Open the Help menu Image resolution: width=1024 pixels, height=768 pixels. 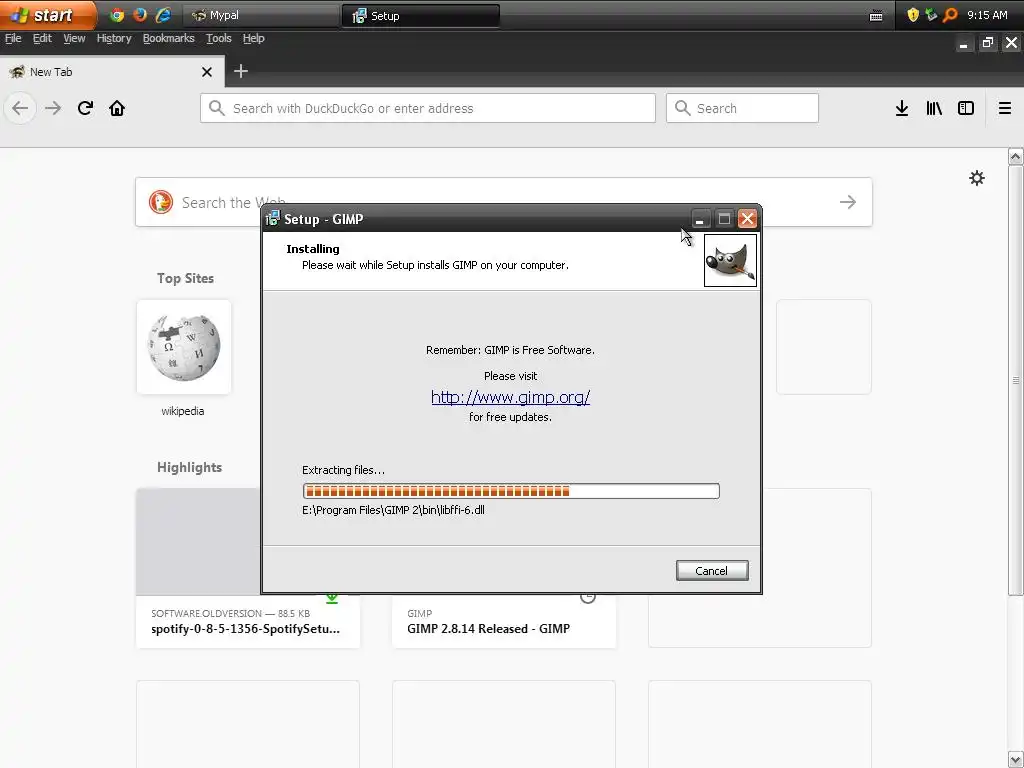coord(253,39)
